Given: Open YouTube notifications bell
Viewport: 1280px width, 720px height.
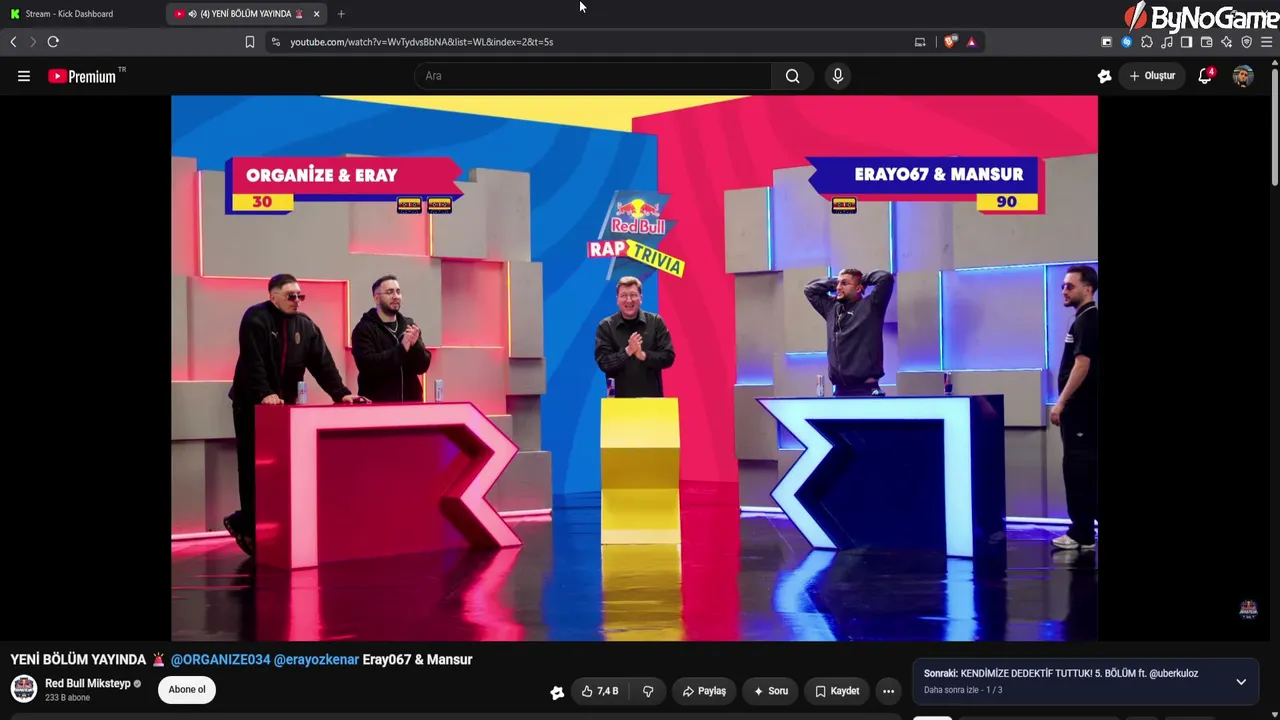Looking at the screenshot, I should (x=1205, y=76).
